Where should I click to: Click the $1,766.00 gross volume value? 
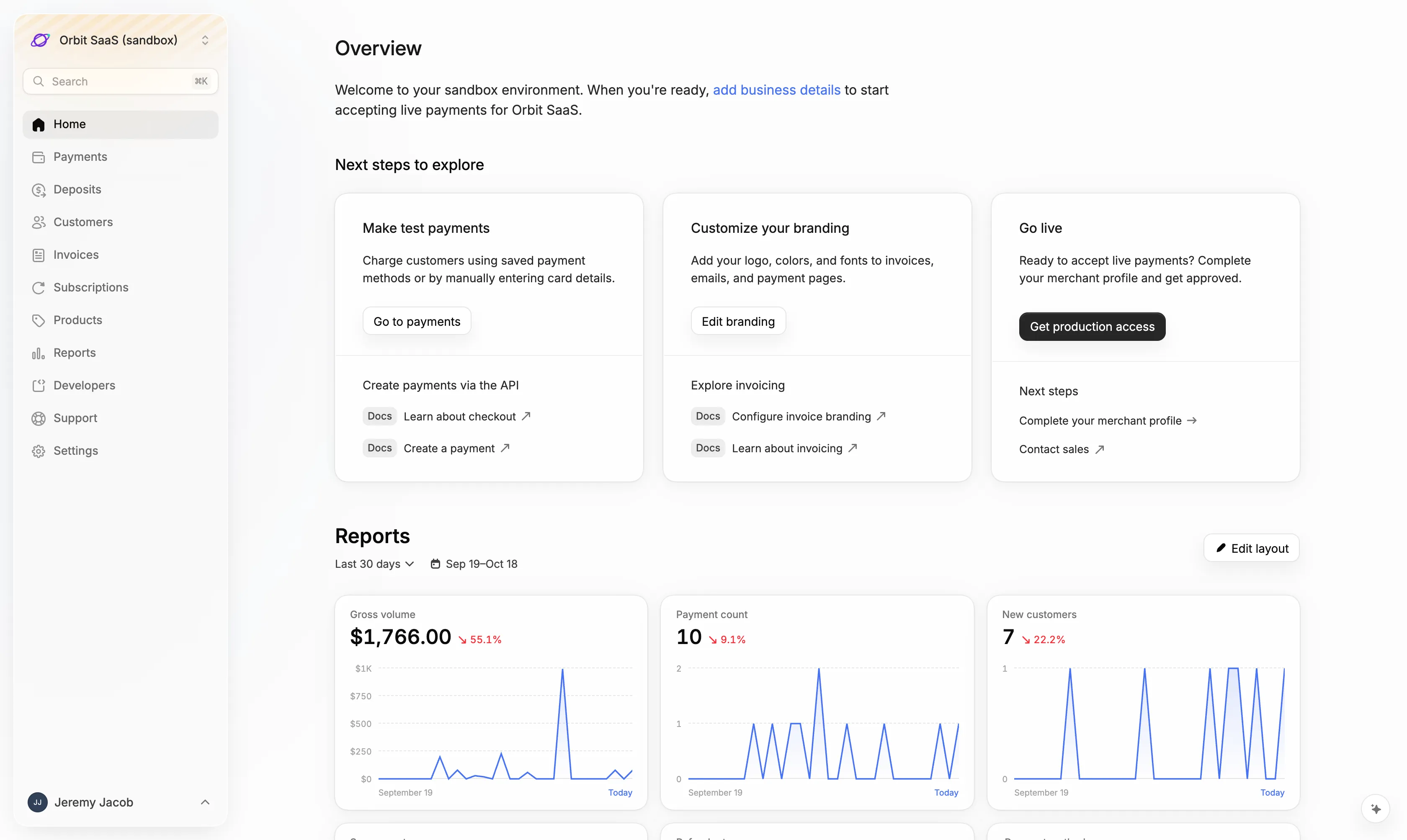[x=401, y=637]
